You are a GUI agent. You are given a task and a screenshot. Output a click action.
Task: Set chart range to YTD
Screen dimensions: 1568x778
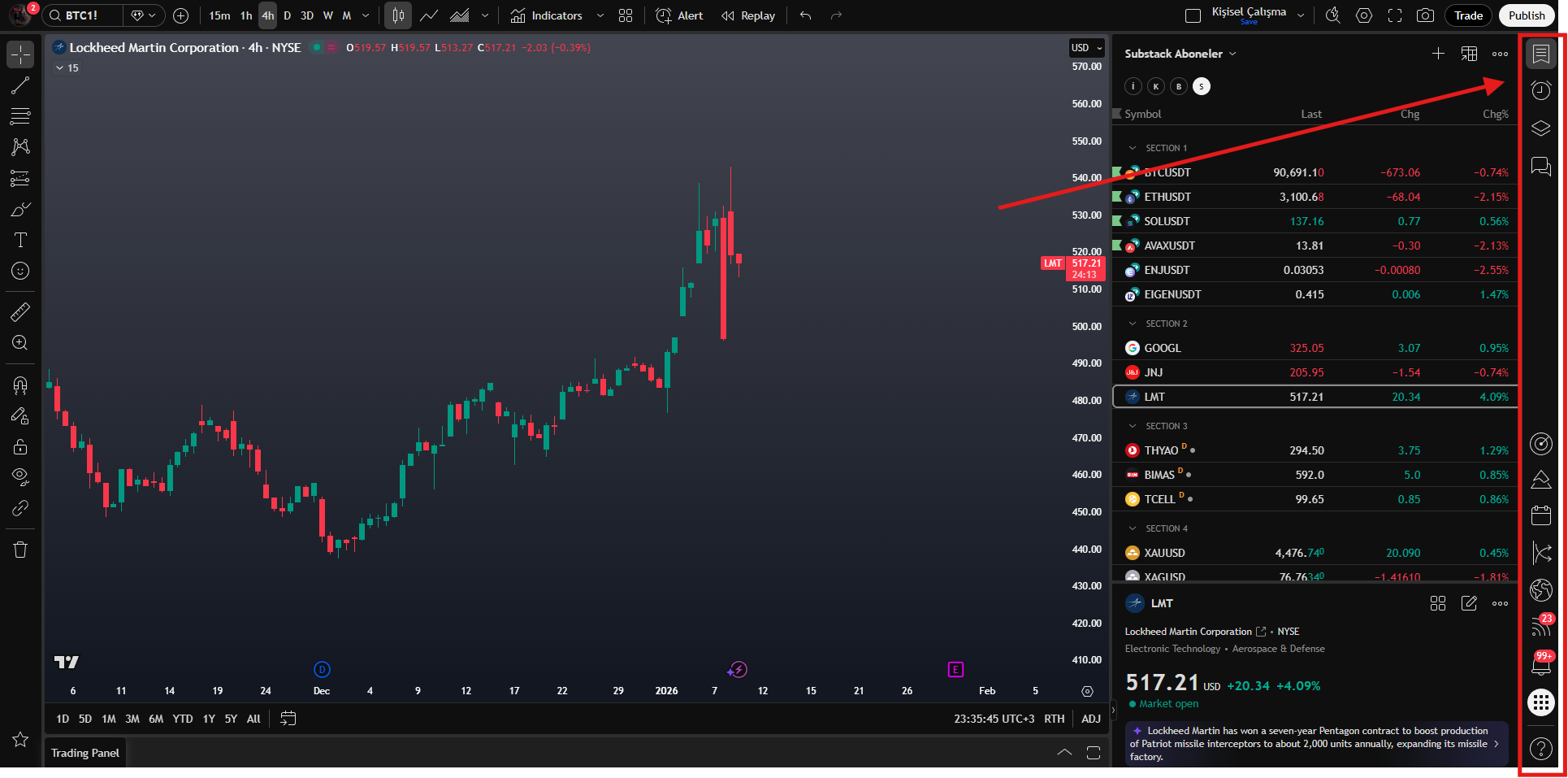(x=183, y=719)
